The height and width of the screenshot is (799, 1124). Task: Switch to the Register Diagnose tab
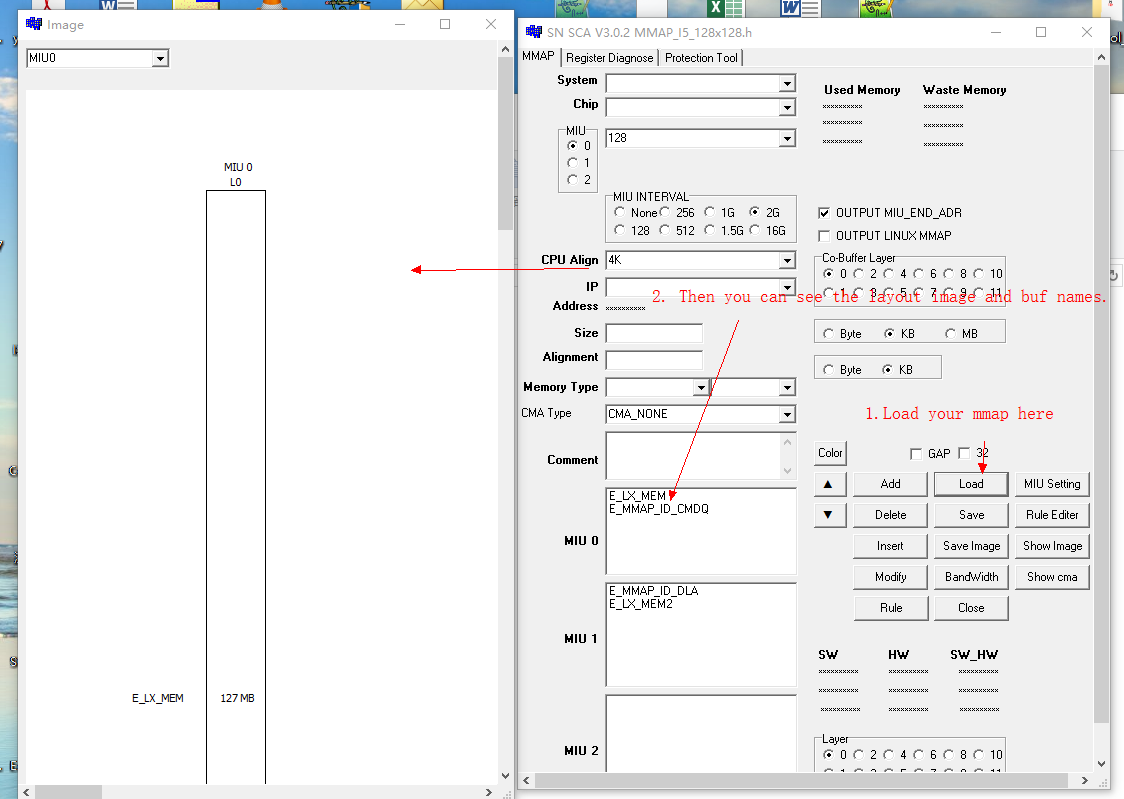[x=609, y=58]
